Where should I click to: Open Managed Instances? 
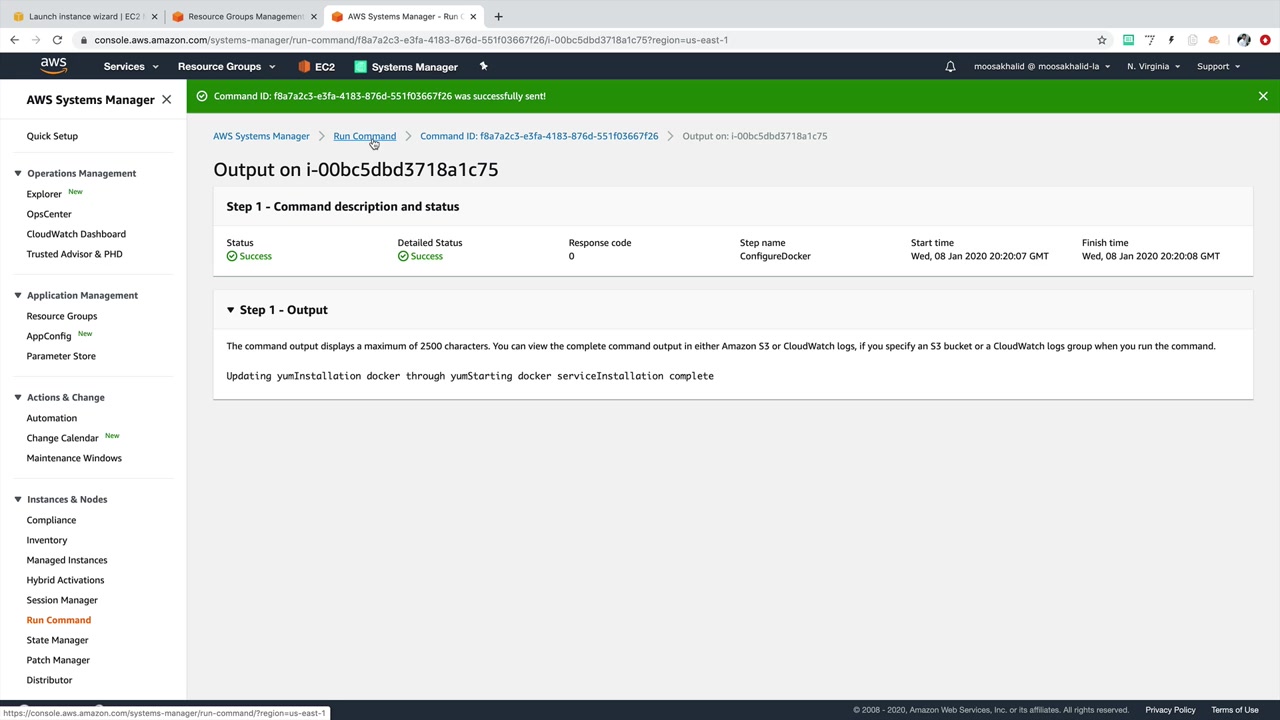(x=67, y=560)
